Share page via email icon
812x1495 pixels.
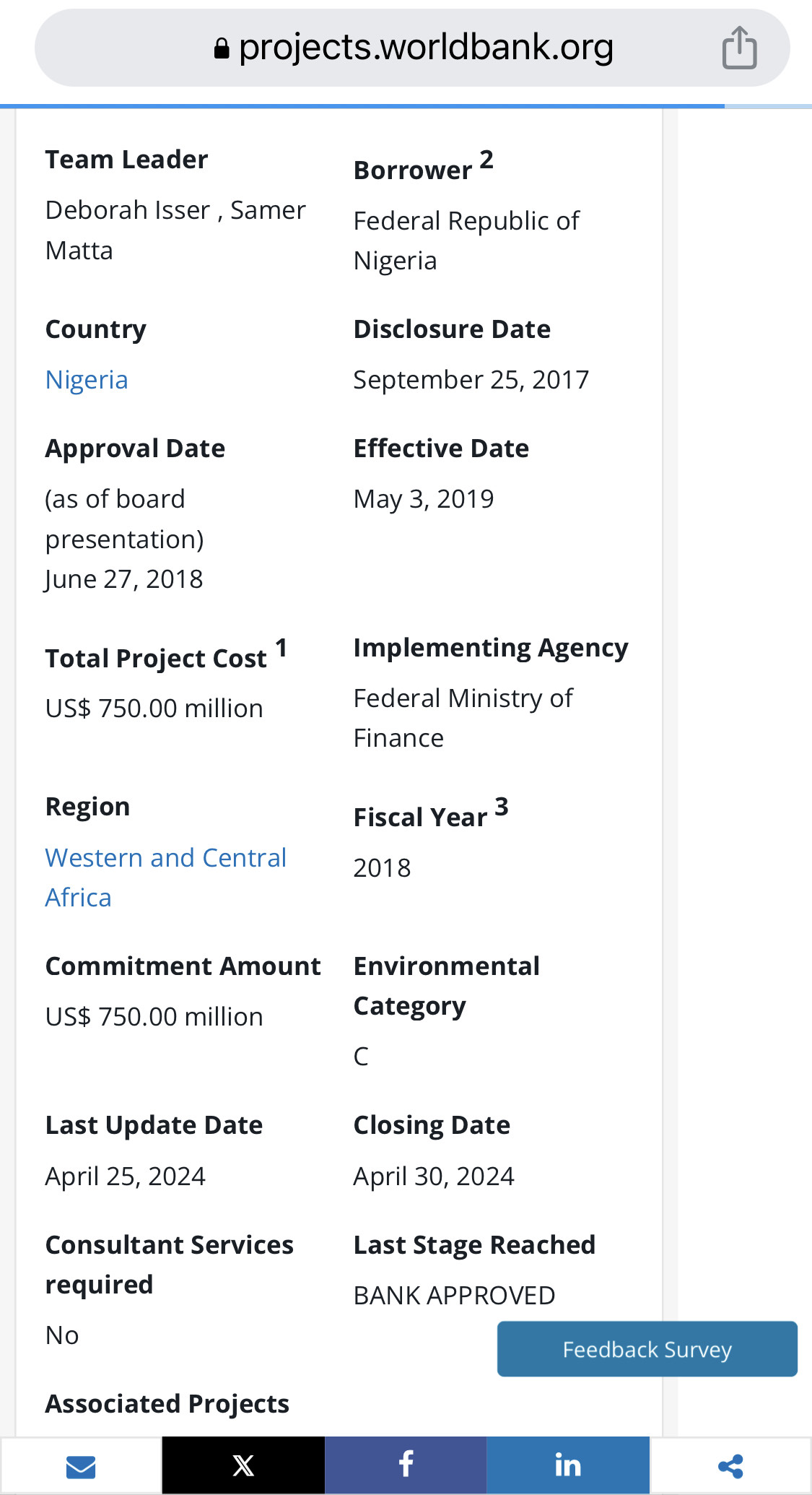tap(81, 1465)
